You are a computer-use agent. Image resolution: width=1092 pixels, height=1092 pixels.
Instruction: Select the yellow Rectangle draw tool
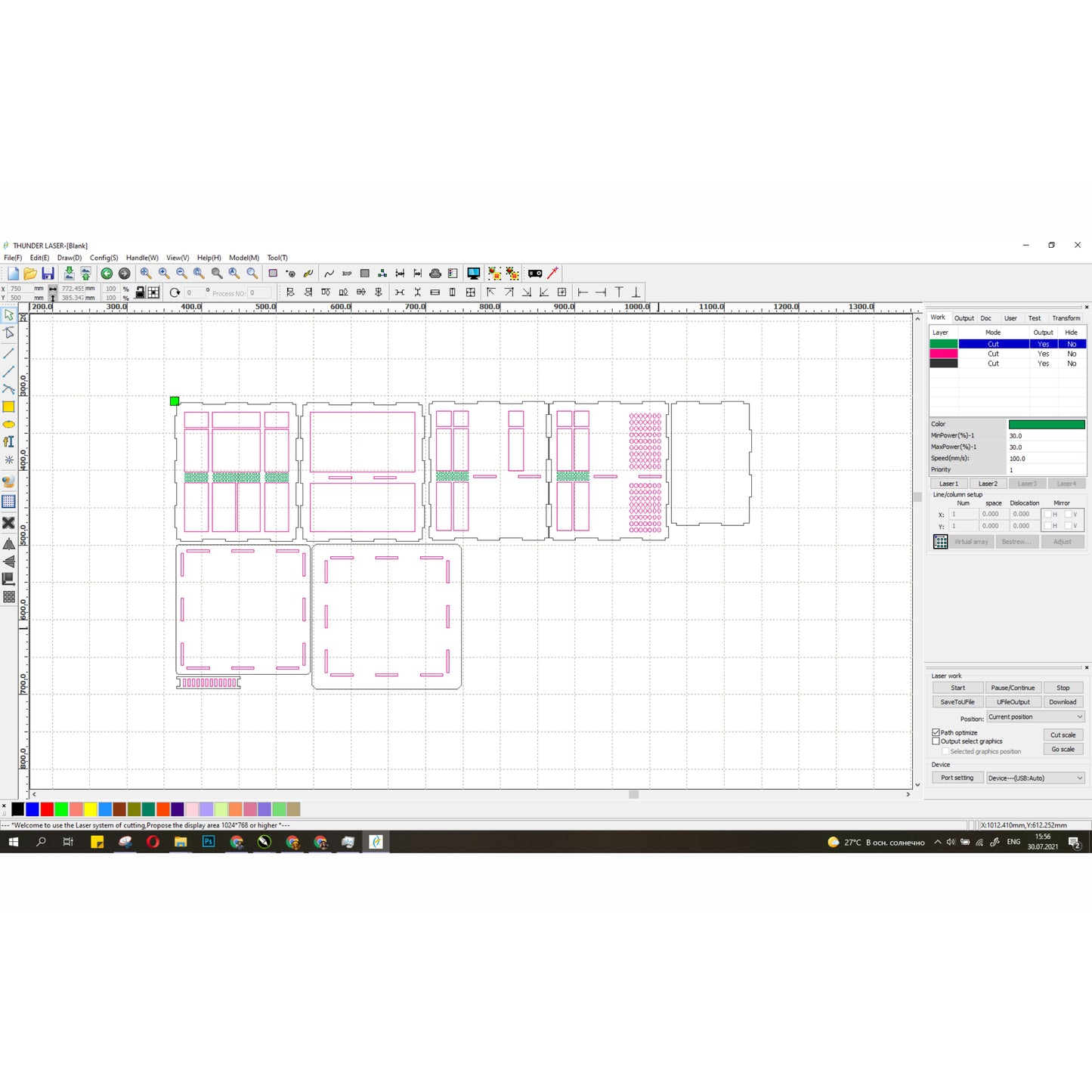tap(9, 407)
